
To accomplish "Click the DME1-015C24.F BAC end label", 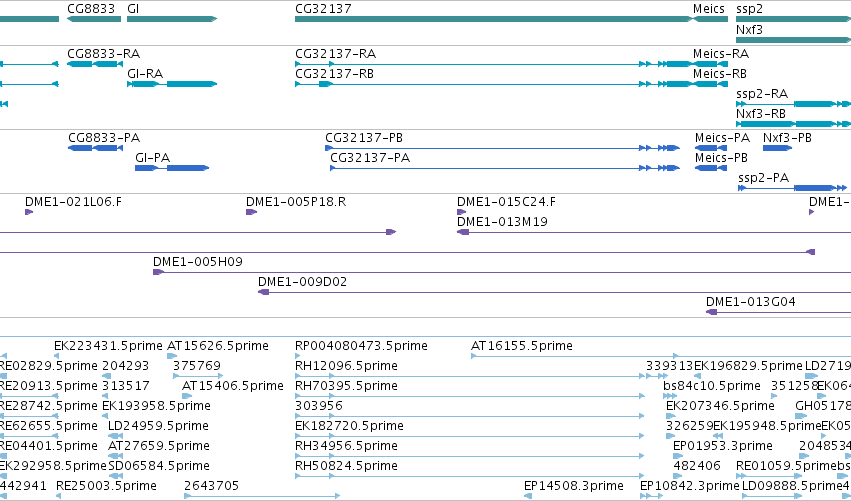I will (x=506, y=202).
